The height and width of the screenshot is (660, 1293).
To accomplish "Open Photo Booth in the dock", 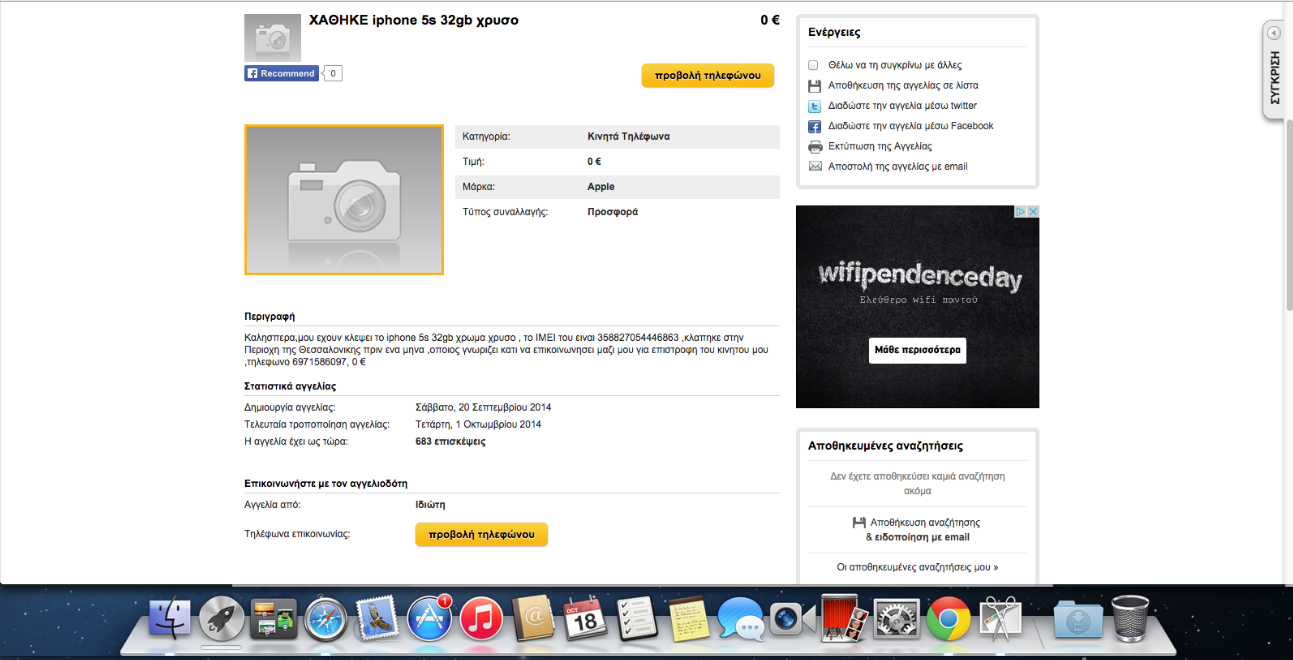I will (844, 618).
